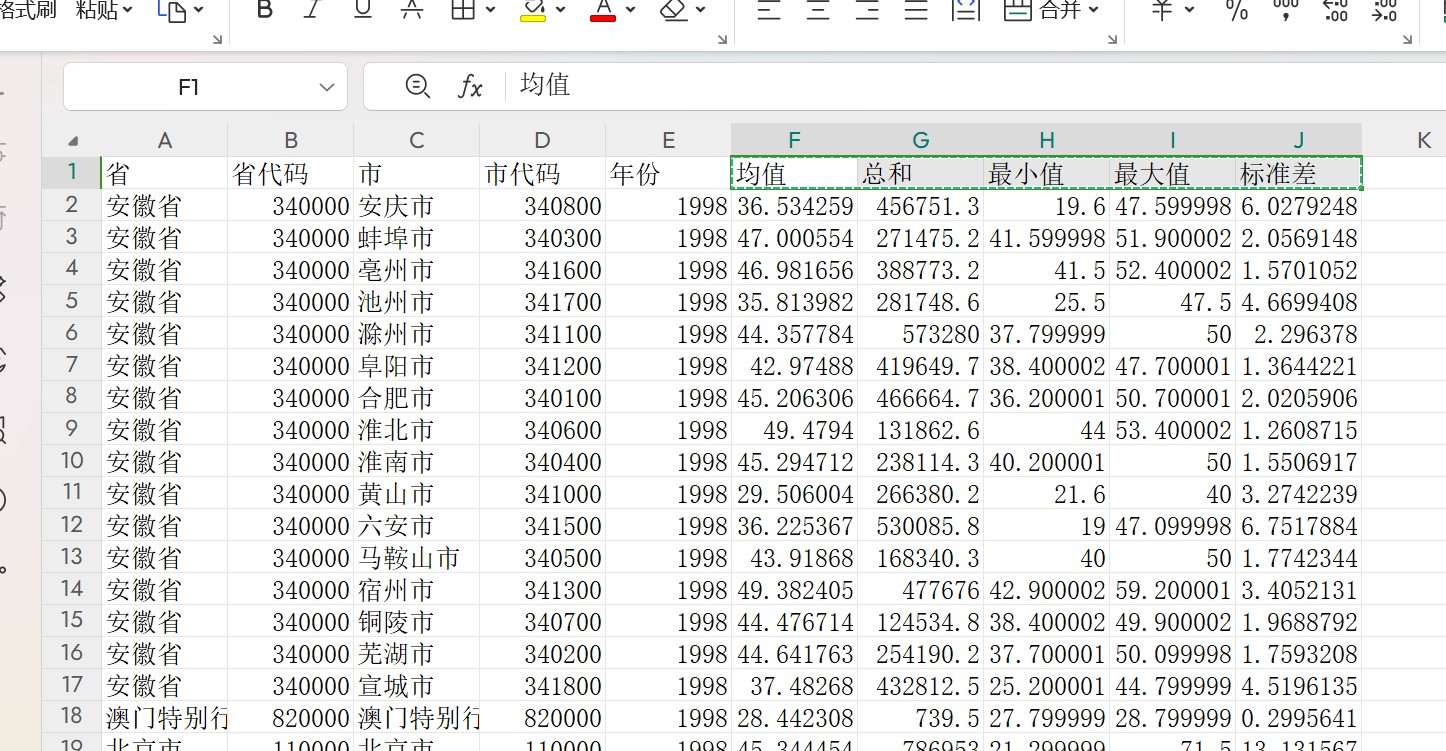Align cell text to the left
The width and height of the screenshot is (1446, 751).
point(768,10)
